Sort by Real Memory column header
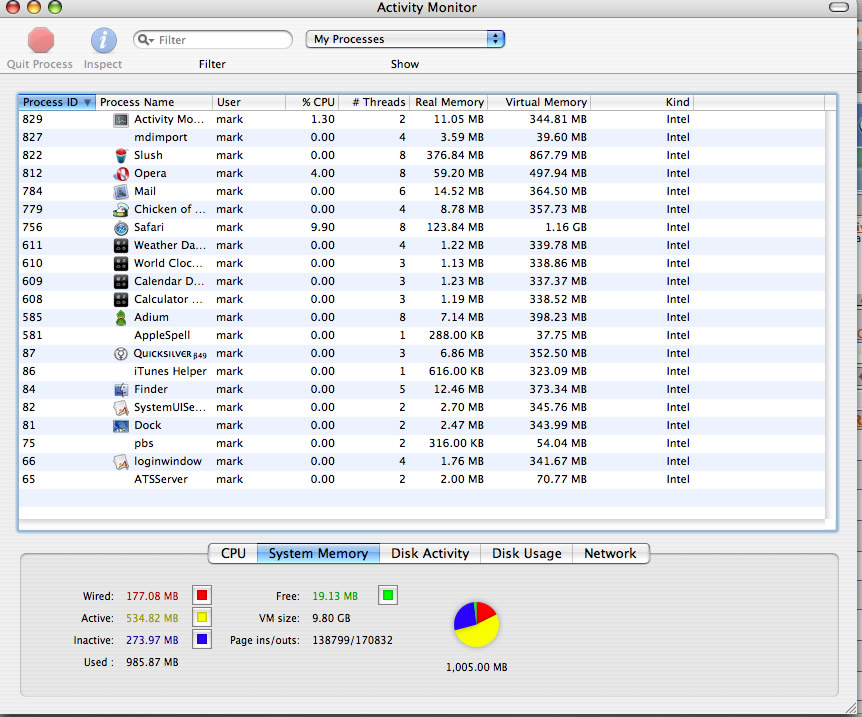Image resolution: width=862 pixels, height=717 pixels. 449,102
